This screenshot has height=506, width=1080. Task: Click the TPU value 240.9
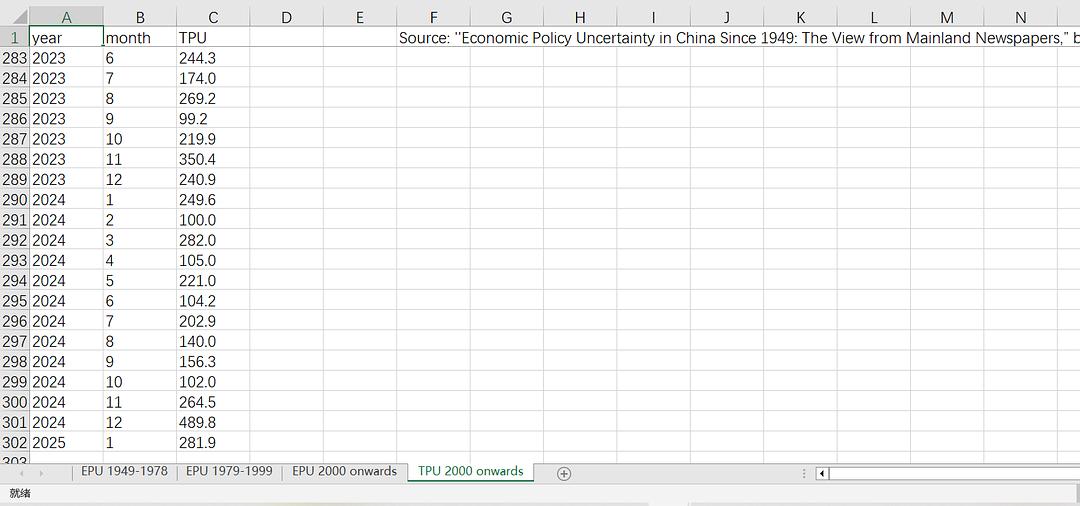213,180
